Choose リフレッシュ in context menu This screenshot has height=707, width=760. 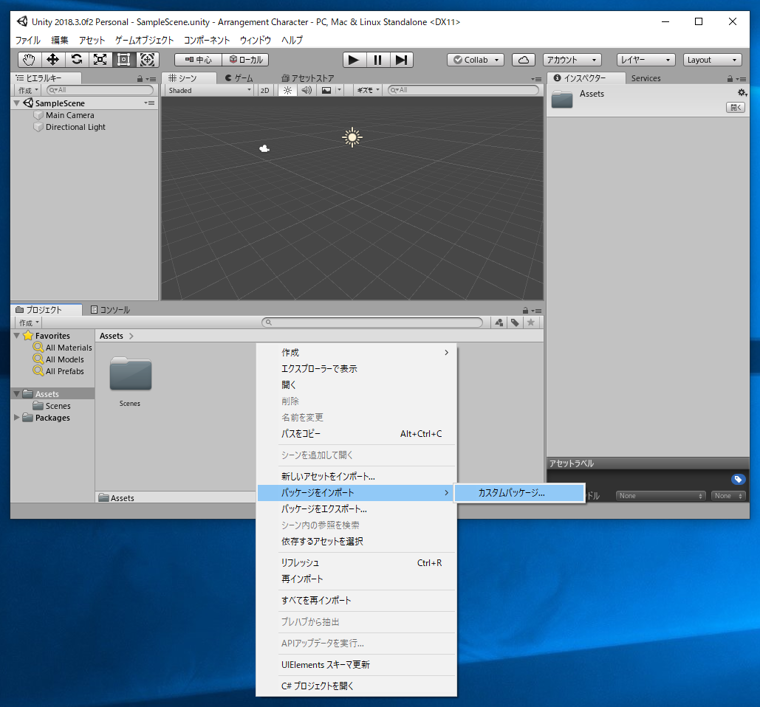point(356,563)
